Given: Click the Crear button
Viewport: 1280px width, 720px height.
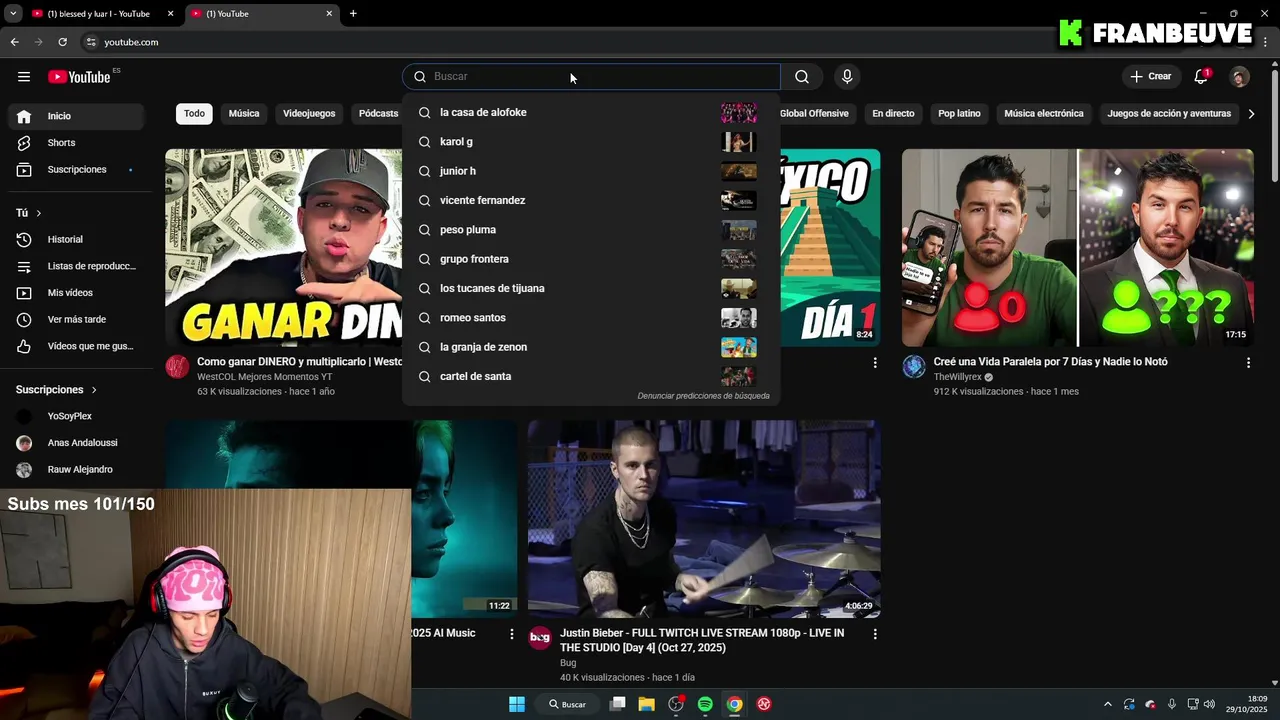Looking at the screenshot, I should [1151, 77].
